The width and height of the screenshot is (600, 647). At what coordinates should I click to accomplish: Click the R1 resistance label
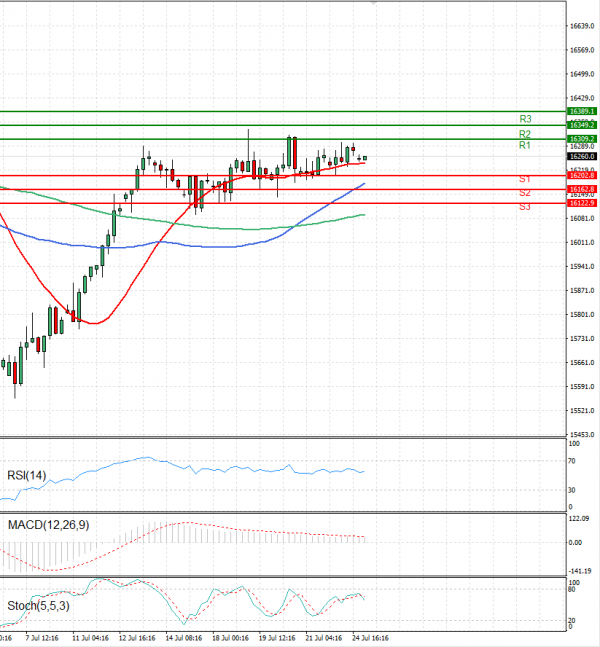click(524, 145)
